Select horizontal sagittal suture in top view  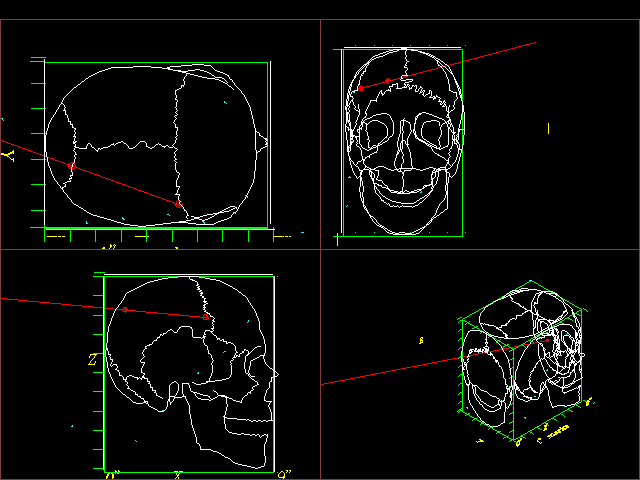125,147
